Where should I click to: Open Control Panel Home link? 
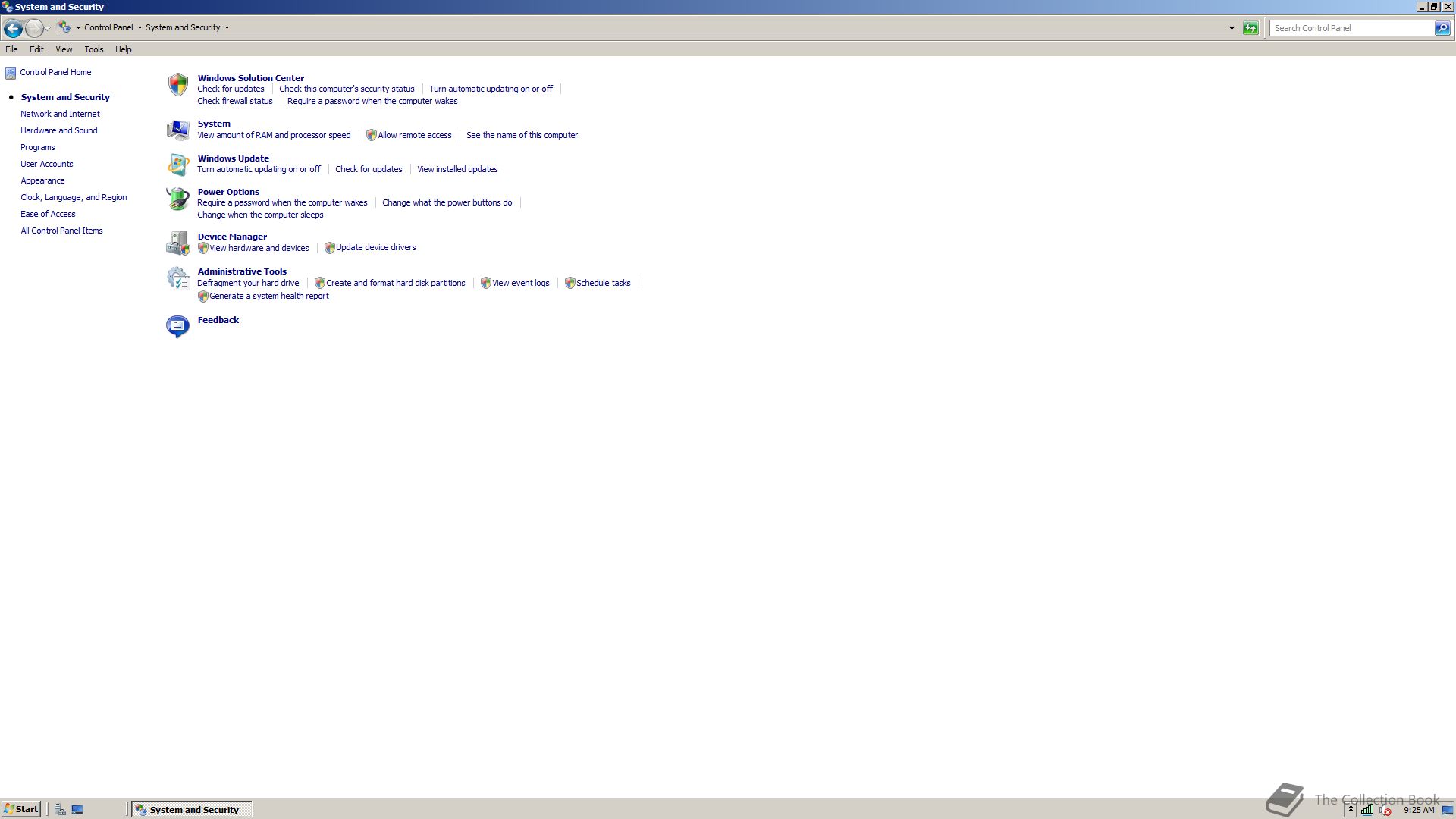[x=55, y=72]
